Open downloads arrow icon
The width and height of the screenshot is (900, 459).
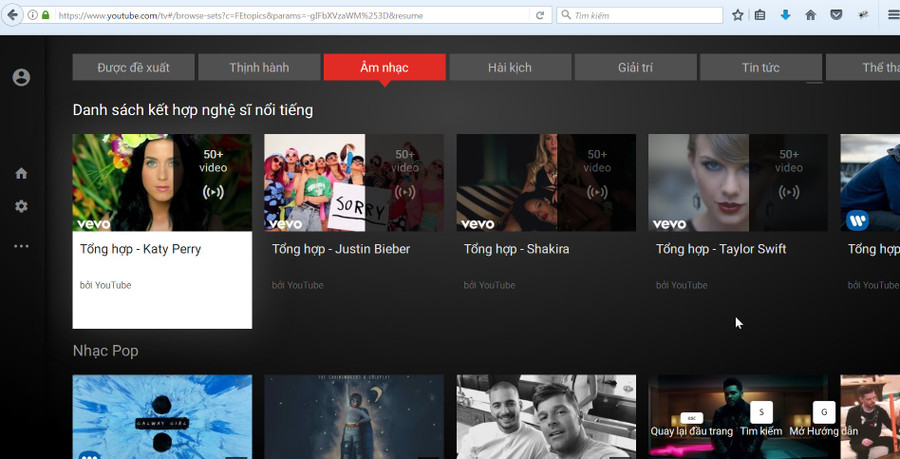coord(785,15)
